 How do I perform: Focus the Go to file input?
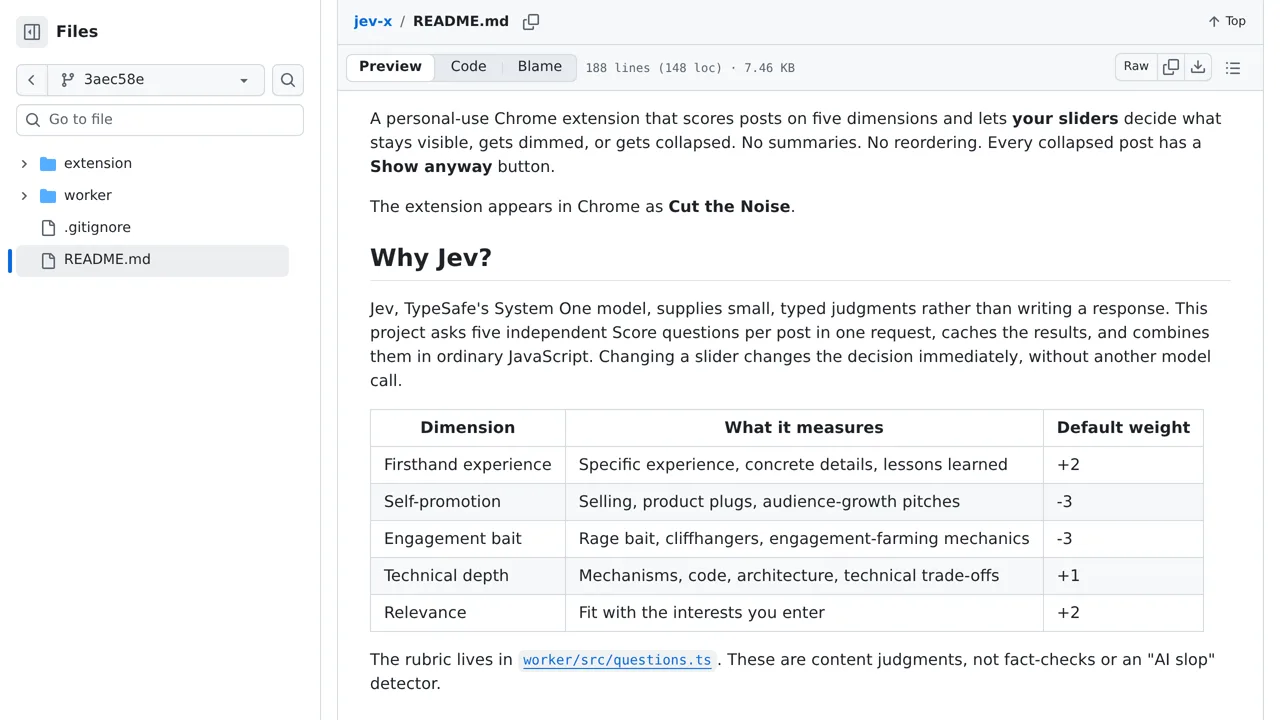[160, 120]
